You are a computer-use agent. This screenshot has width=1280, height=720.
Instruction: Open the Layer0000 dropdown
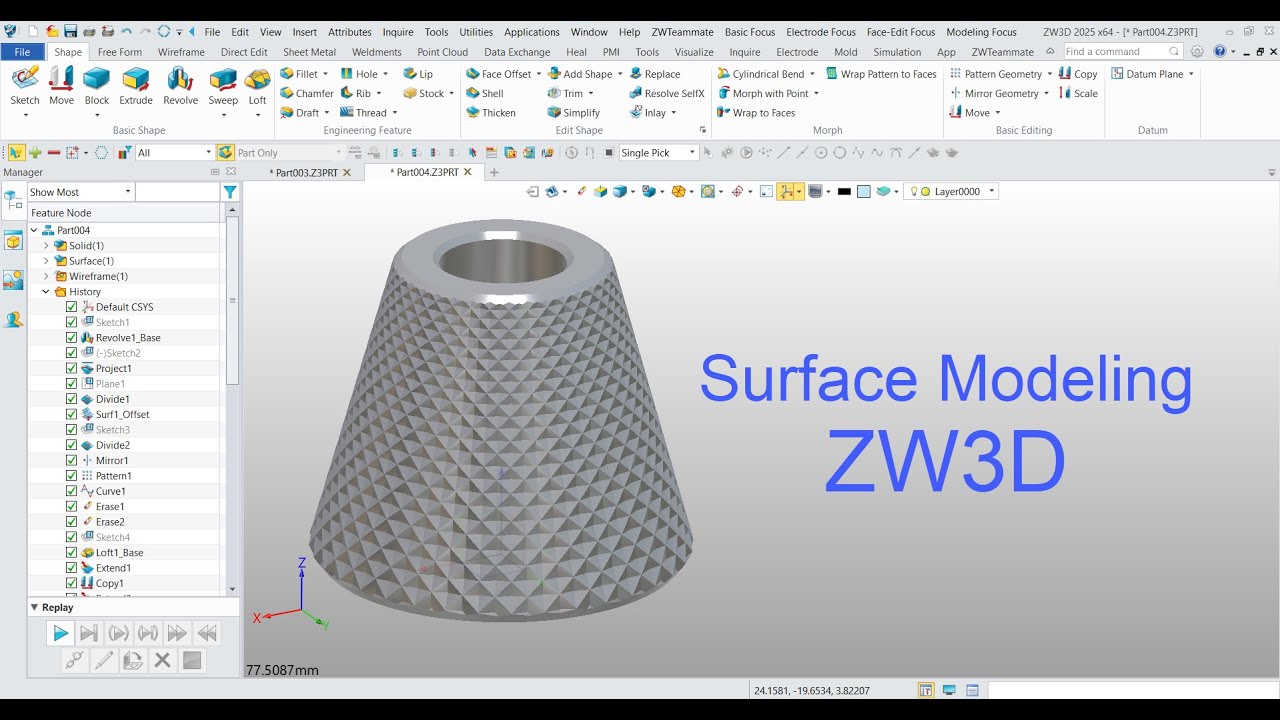point(951,191)
